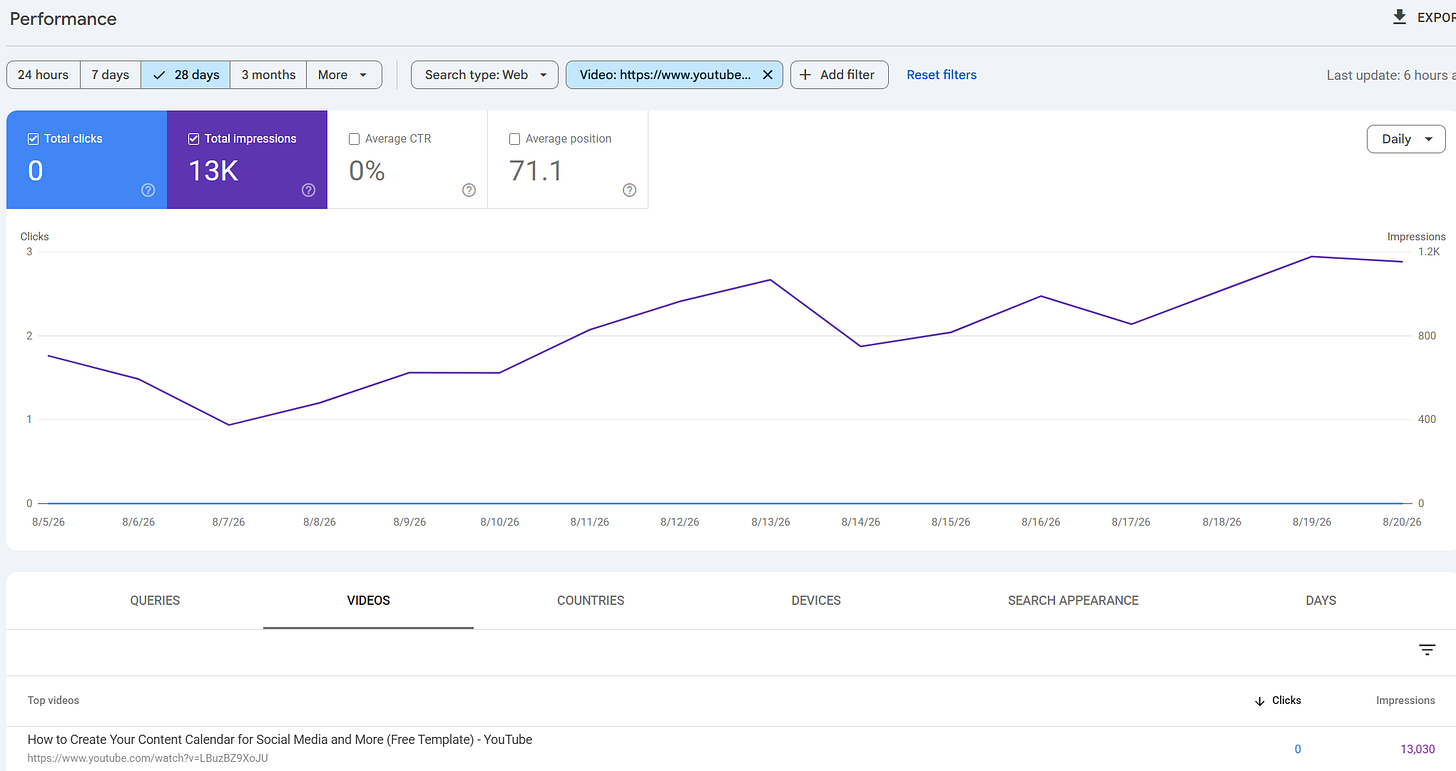The width and height of the screenshot is (1456, 771).
Task: Remove the Video URL filter with X
Action: click(767, 75)
